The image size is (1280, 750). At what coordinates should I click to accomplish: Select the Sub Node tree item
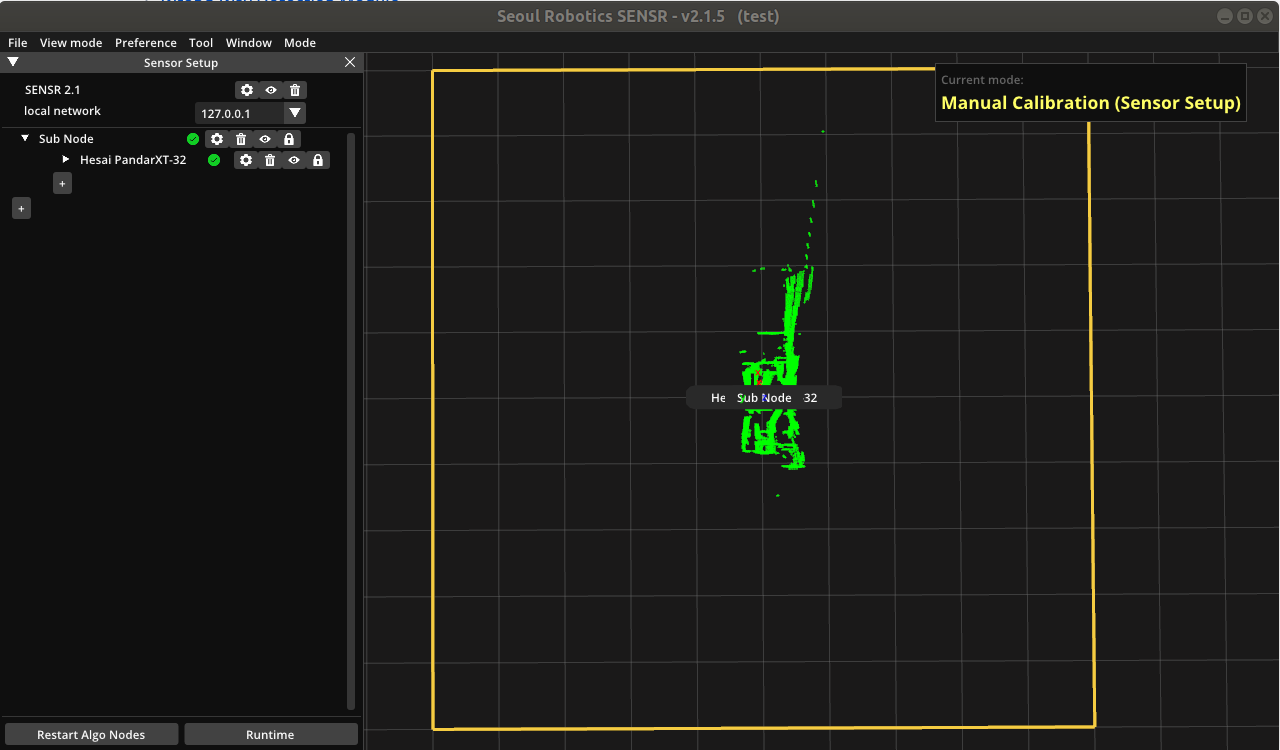click(66, 139)
